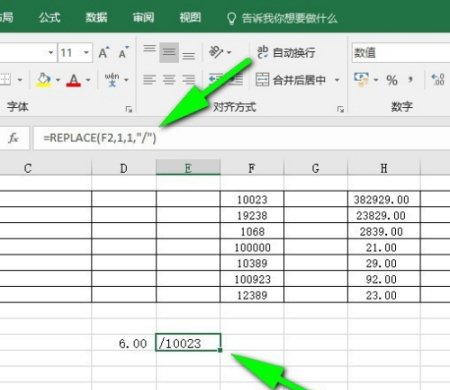Screen dimensions: 450x390
Task: Select cell containing 23.00
Action: (384, 295)
